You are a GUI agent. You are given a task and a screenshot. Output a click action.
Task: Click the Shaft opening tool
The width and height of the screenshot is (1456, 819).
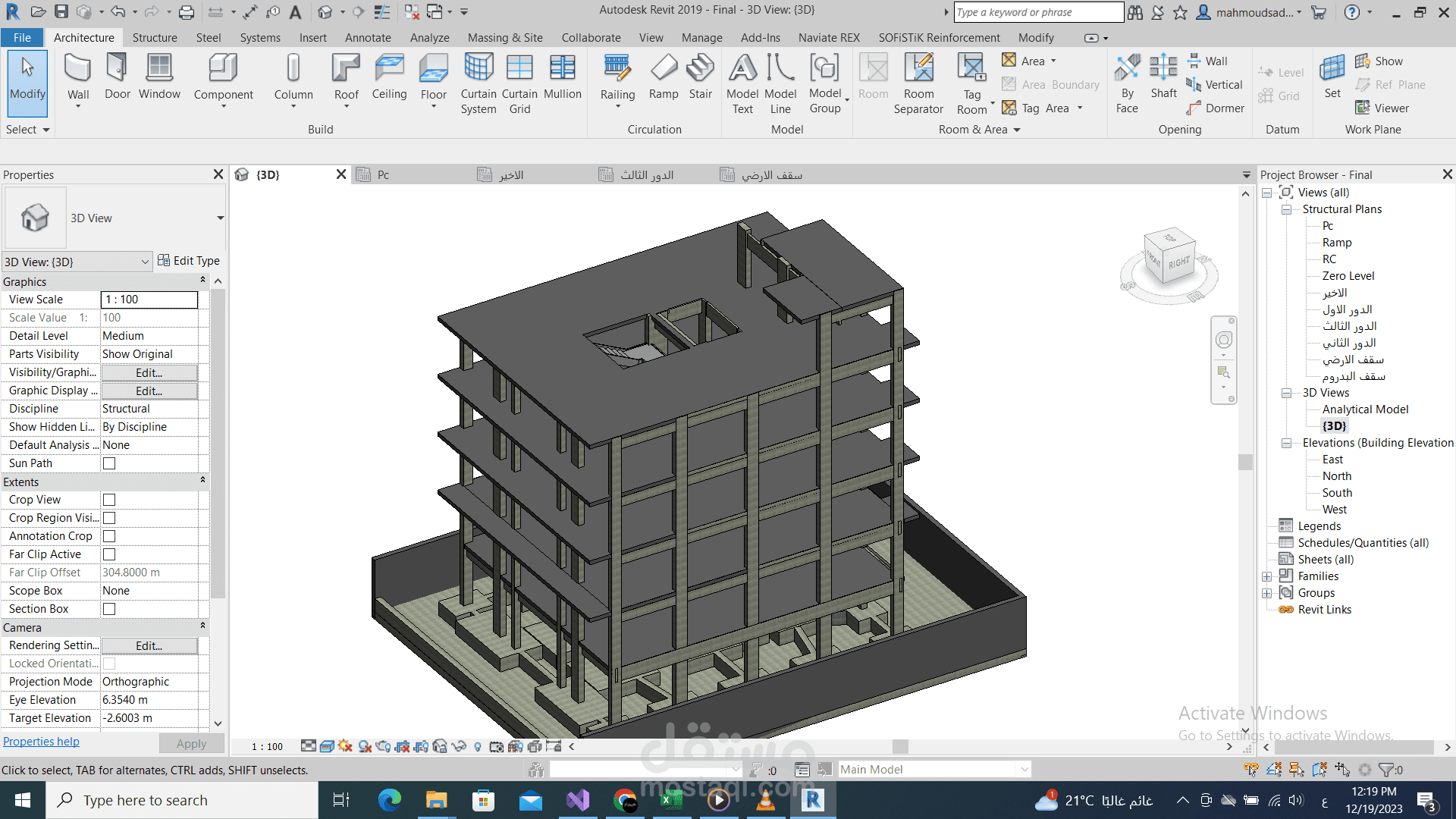tap(1163, 77)
